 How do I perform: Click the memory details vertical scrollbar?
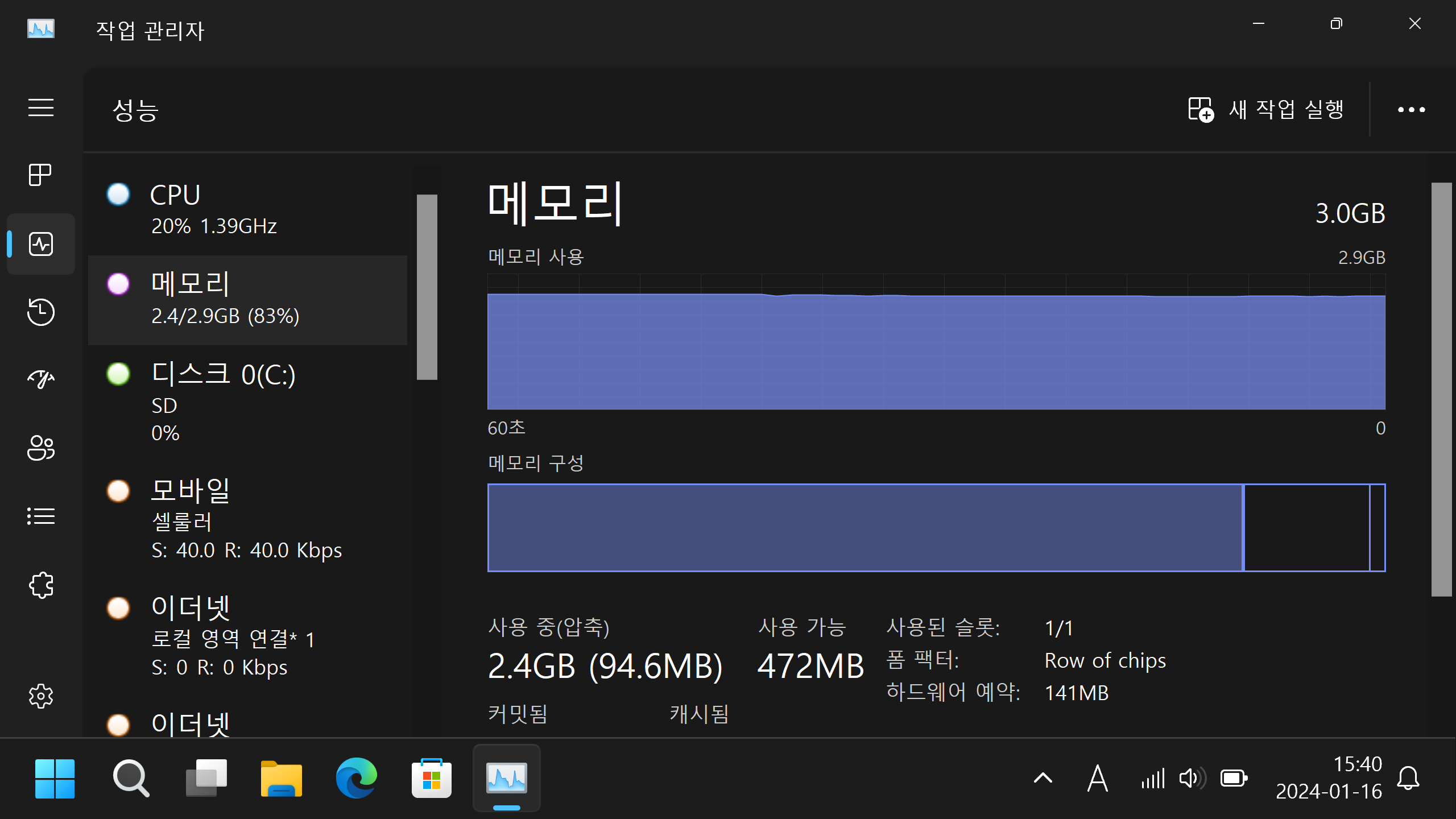1441,389
